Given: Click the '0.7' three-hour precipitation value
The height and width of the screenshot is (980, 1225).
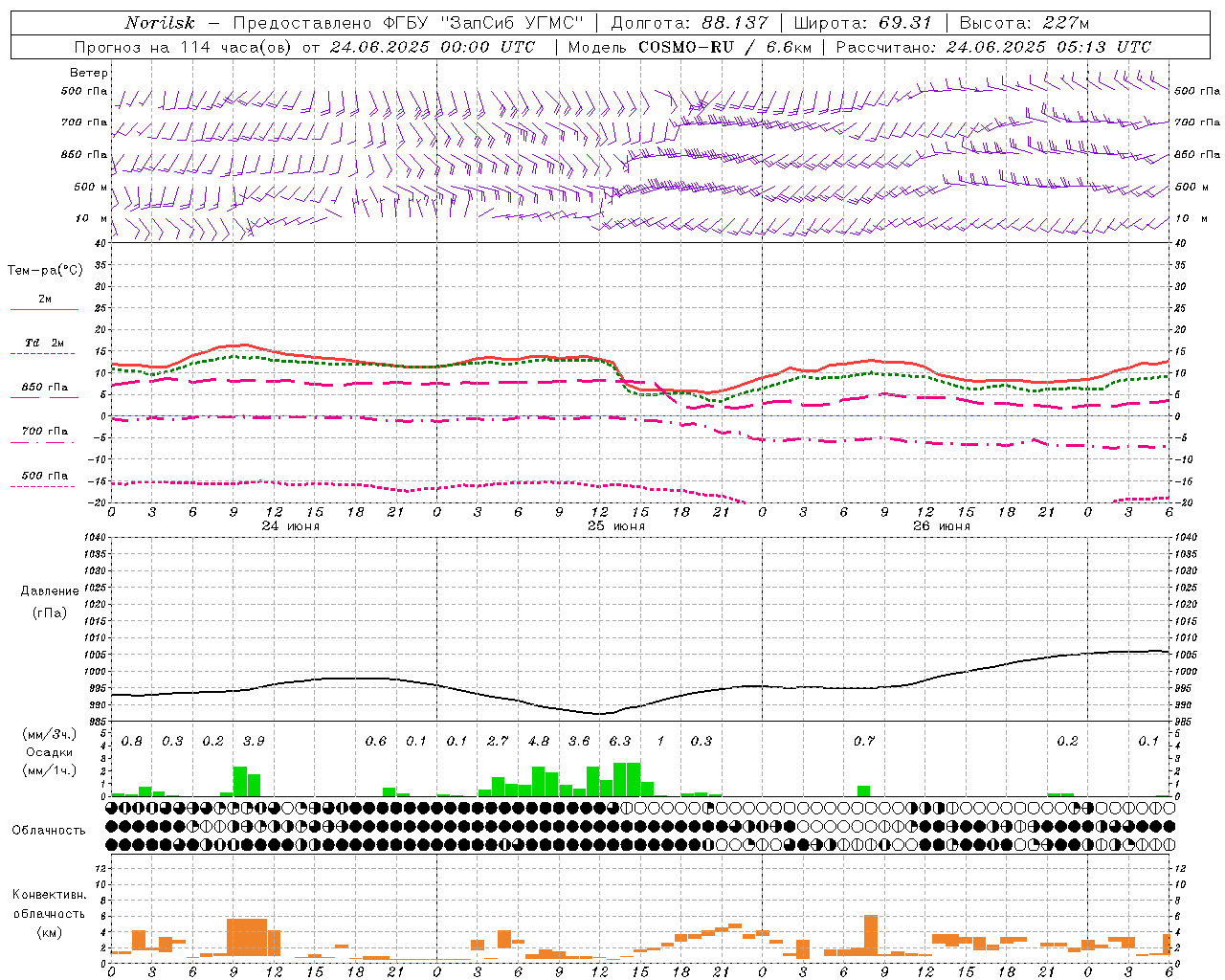Looking at the screenshot, I should tap(864, 741).
